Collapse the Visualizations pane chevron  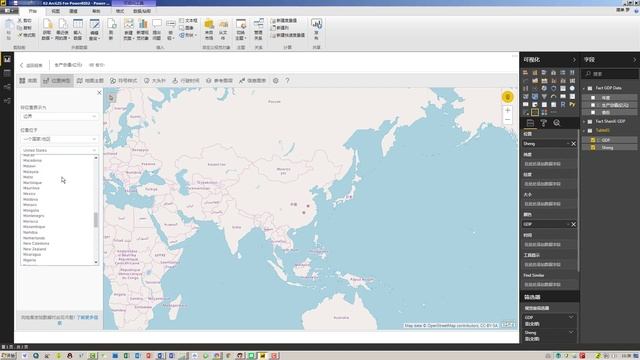[574, 60]
